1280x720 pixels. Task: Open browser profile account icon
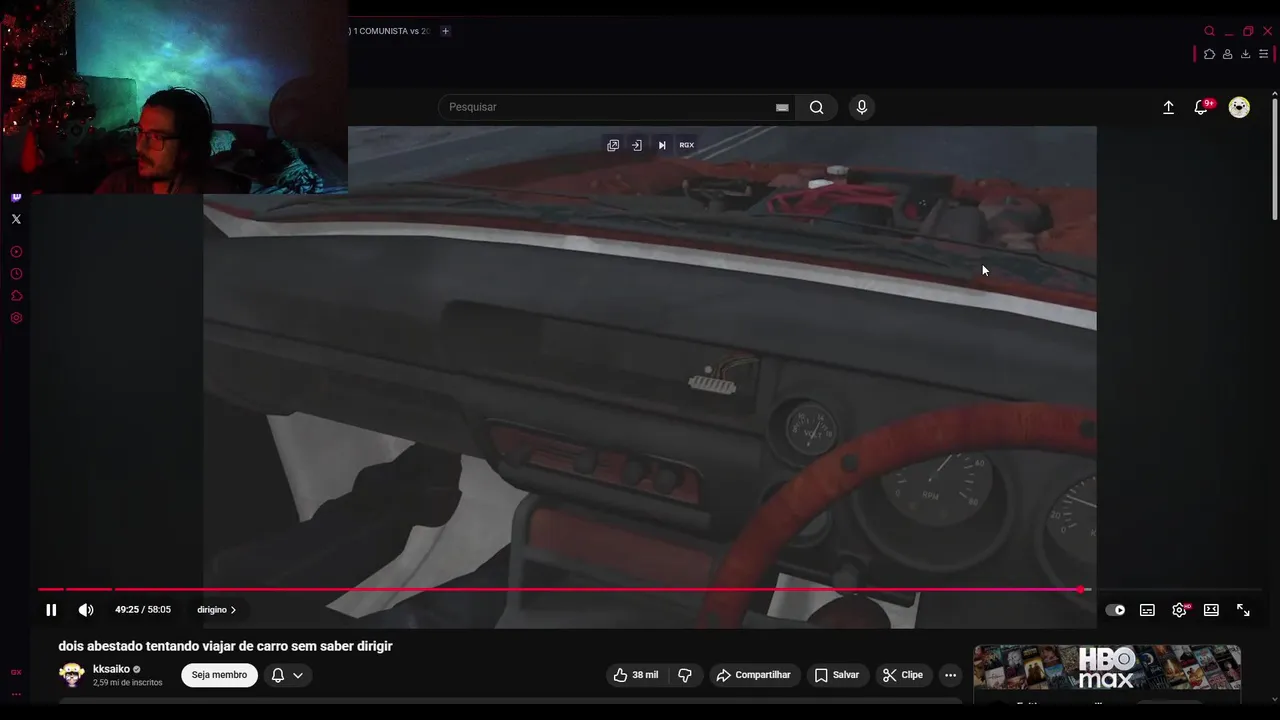[x=1227, y=54]
